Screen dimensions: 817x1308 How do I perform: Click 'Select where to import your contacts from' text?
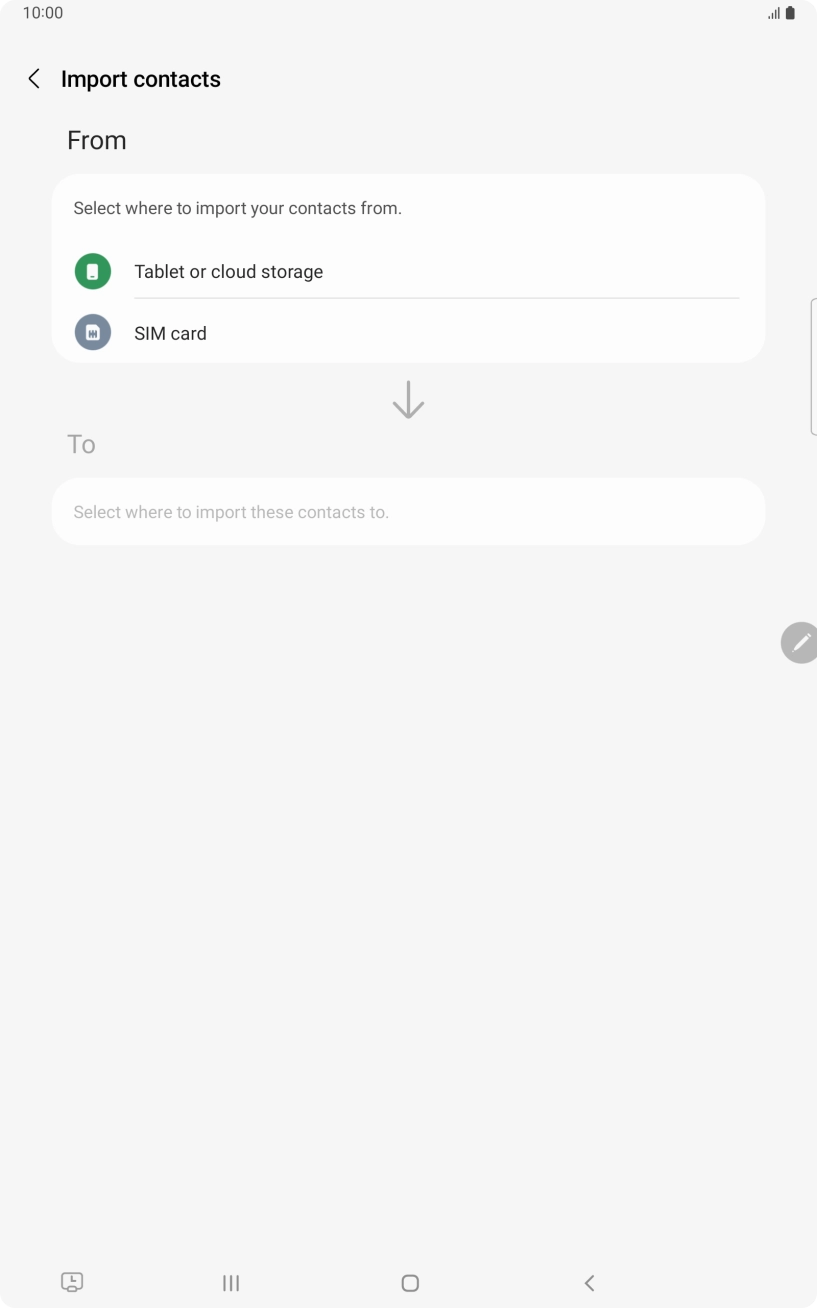pos(238,209)
